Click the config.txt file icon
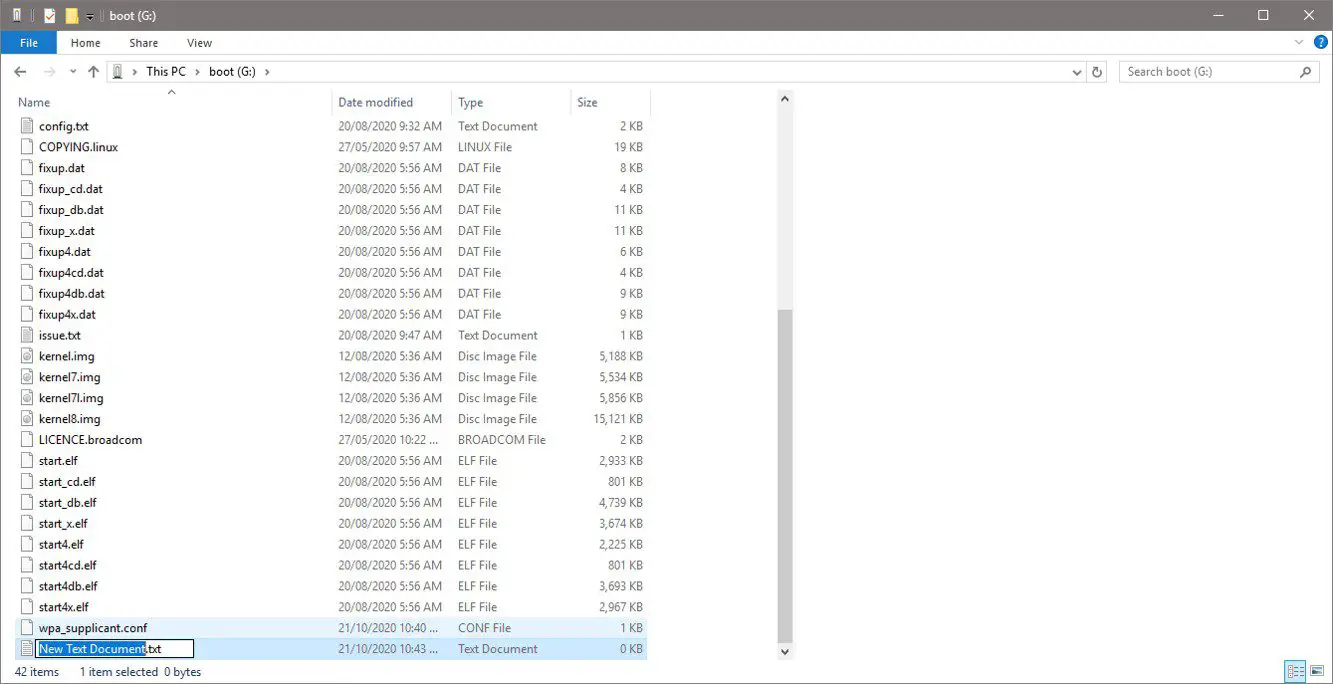 [x=27, y=127]
